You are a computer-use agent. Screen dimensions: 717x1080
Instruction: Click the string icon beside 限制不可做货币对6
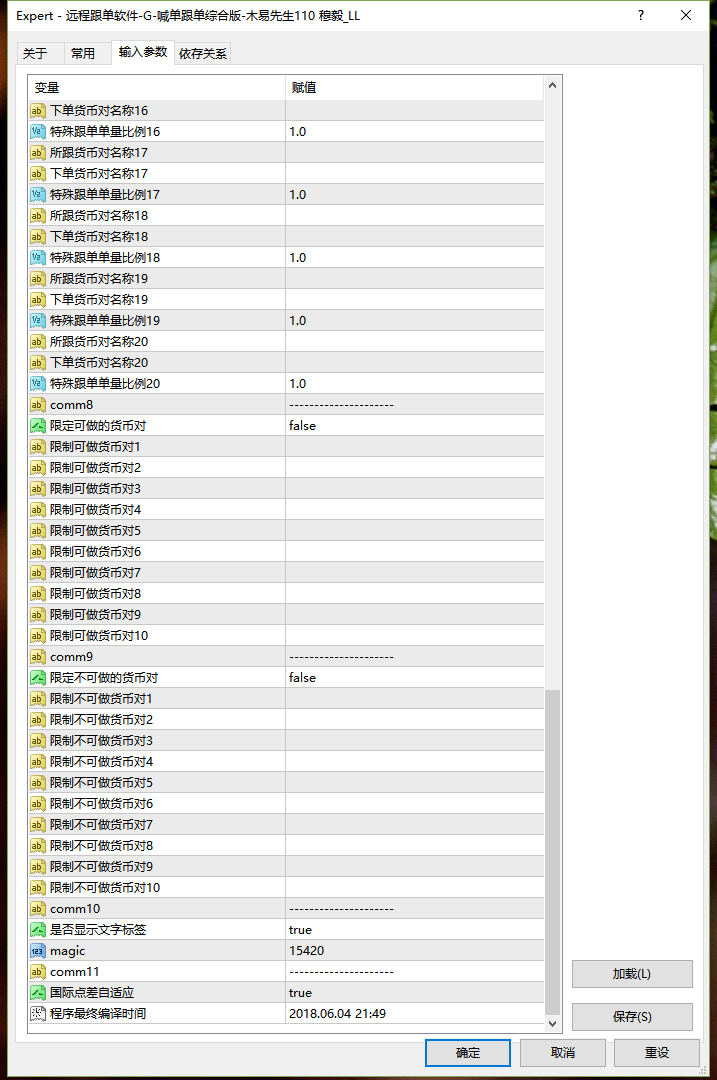tap(38, 804)
